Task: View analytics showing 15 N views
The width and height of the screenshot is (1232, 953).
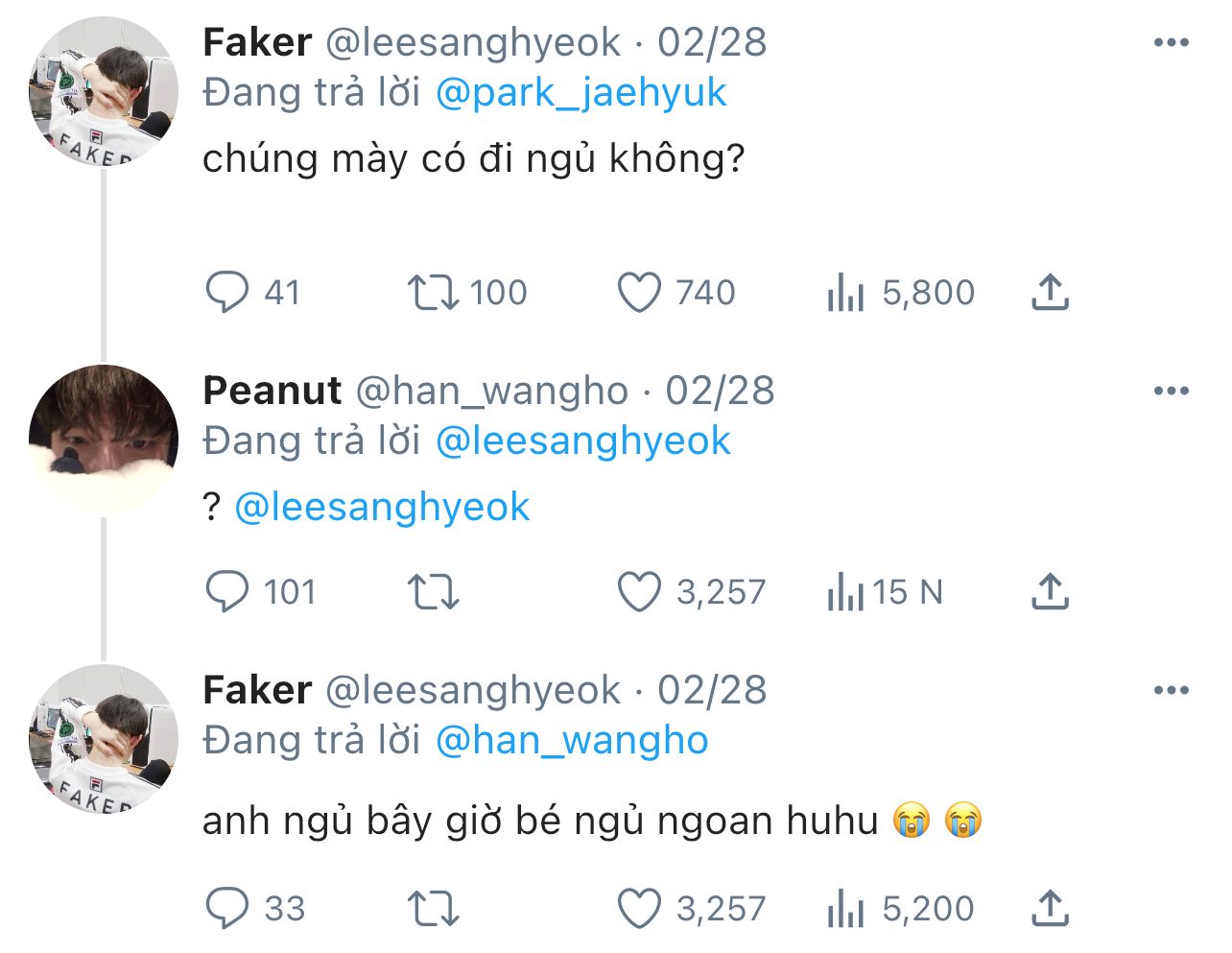Action: pos(845,592)
